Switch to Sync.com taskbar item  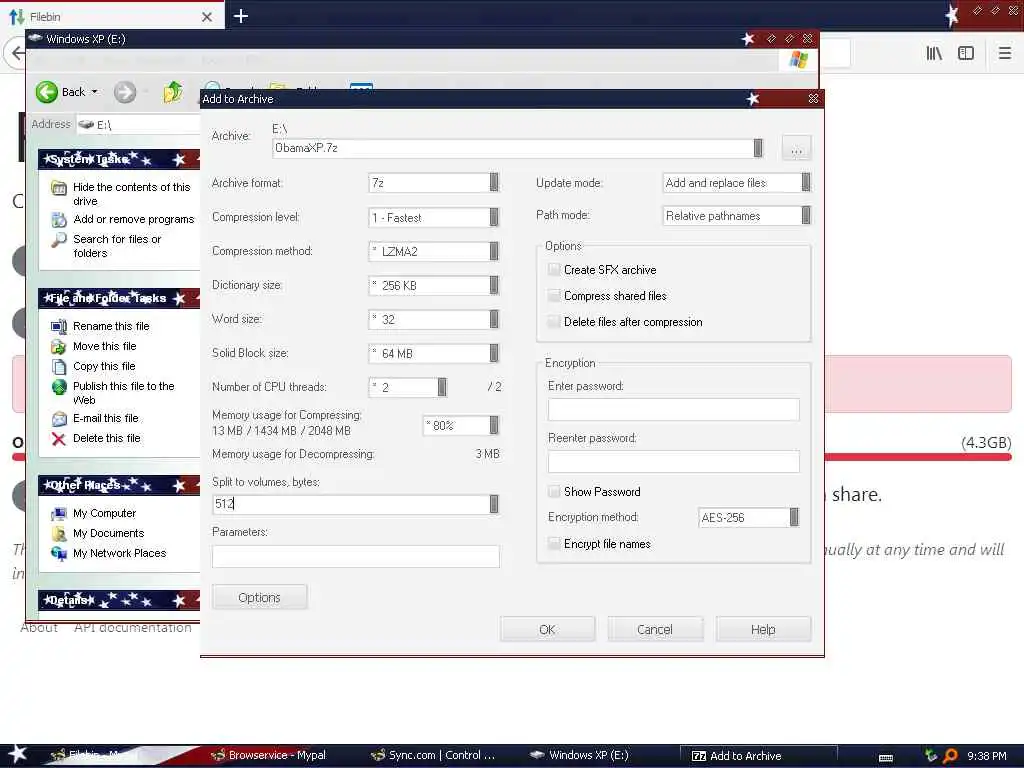click(432, 755)
